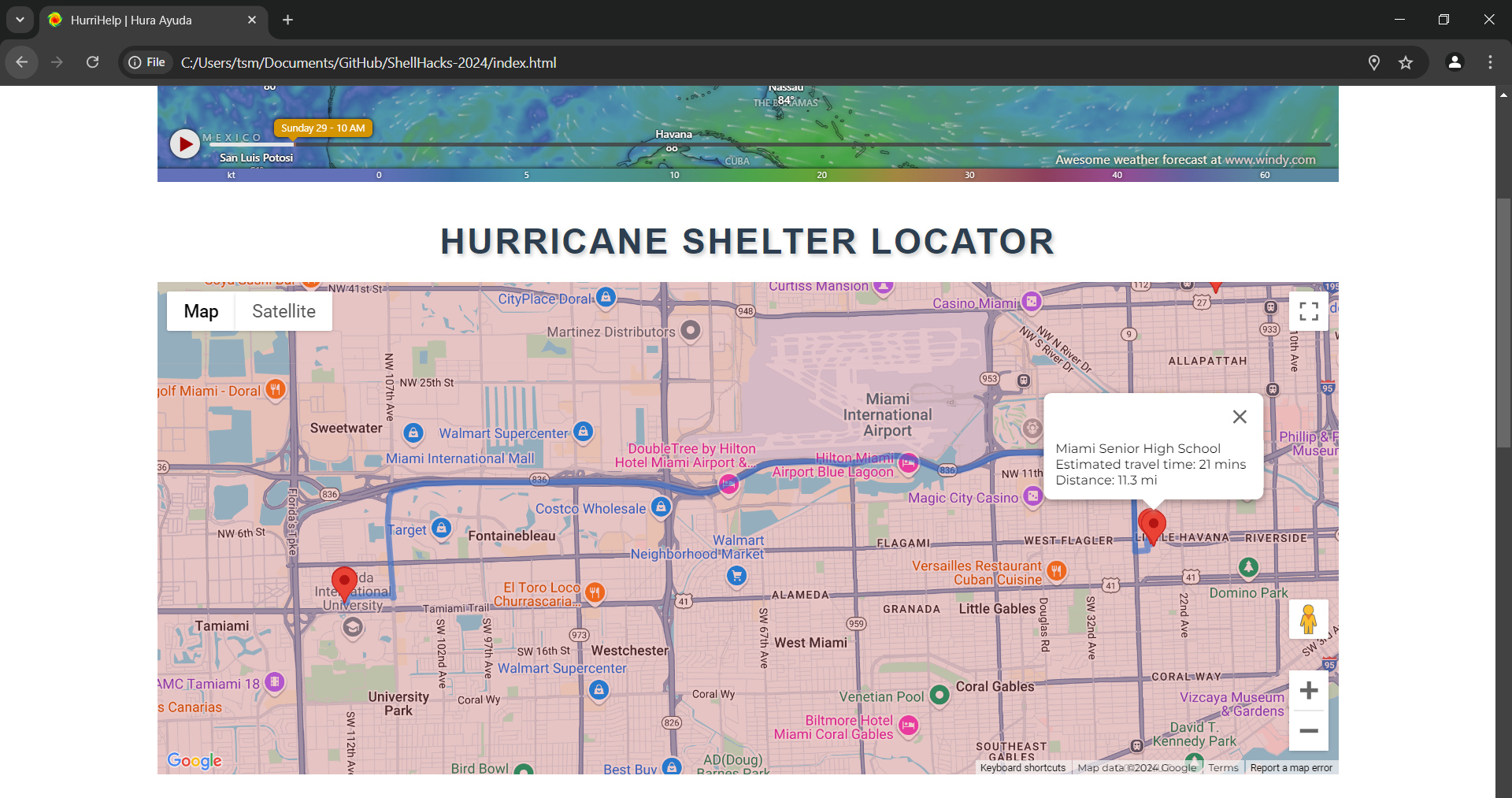The image size is (1512, 798).
Task: Click the Martinez Distributors pin
Action: tap(691, 330)
